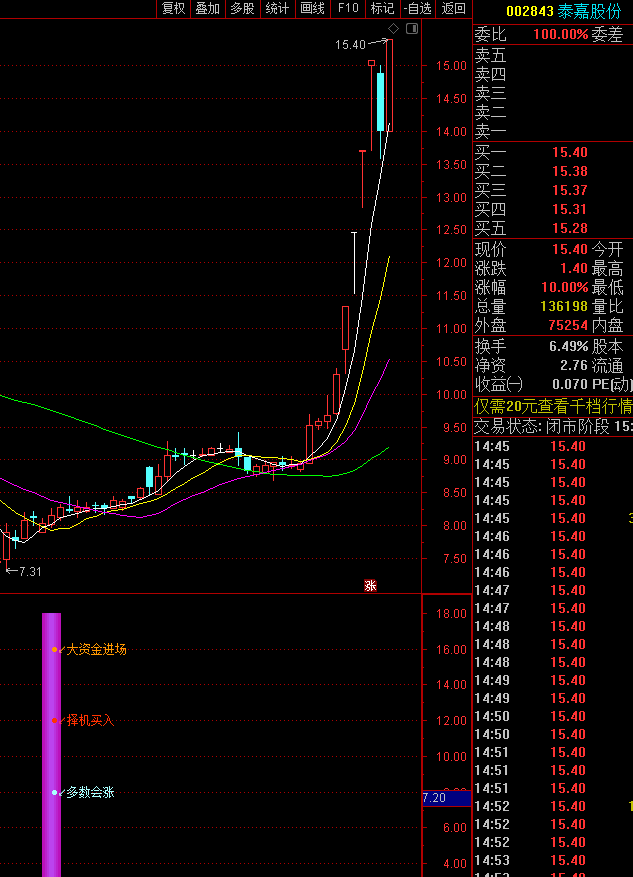
Task: Select the 买一 bid price 15.40
Action: [x=570, y=152]
